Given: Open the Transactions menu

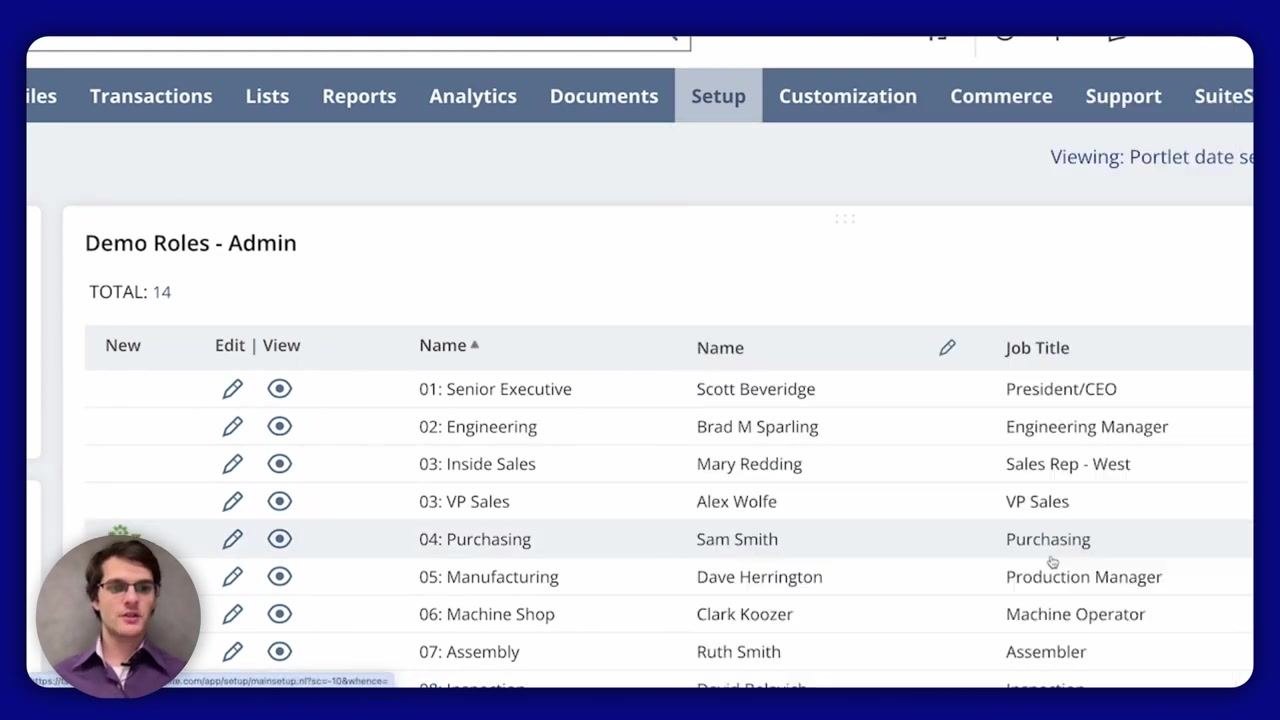Looking at the screenshot, I should point(151,96).
